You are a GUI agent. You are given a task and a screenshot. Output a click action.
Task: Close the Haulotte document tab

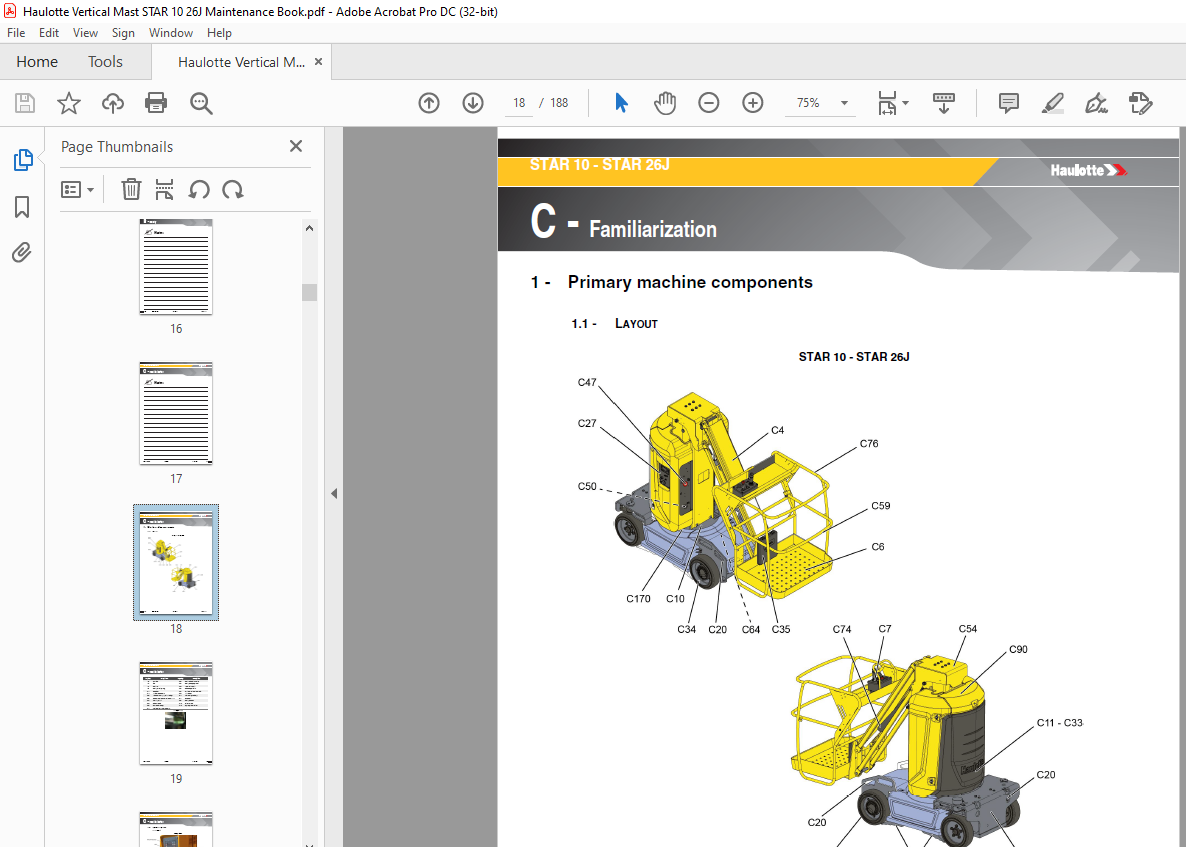(318, 62)
